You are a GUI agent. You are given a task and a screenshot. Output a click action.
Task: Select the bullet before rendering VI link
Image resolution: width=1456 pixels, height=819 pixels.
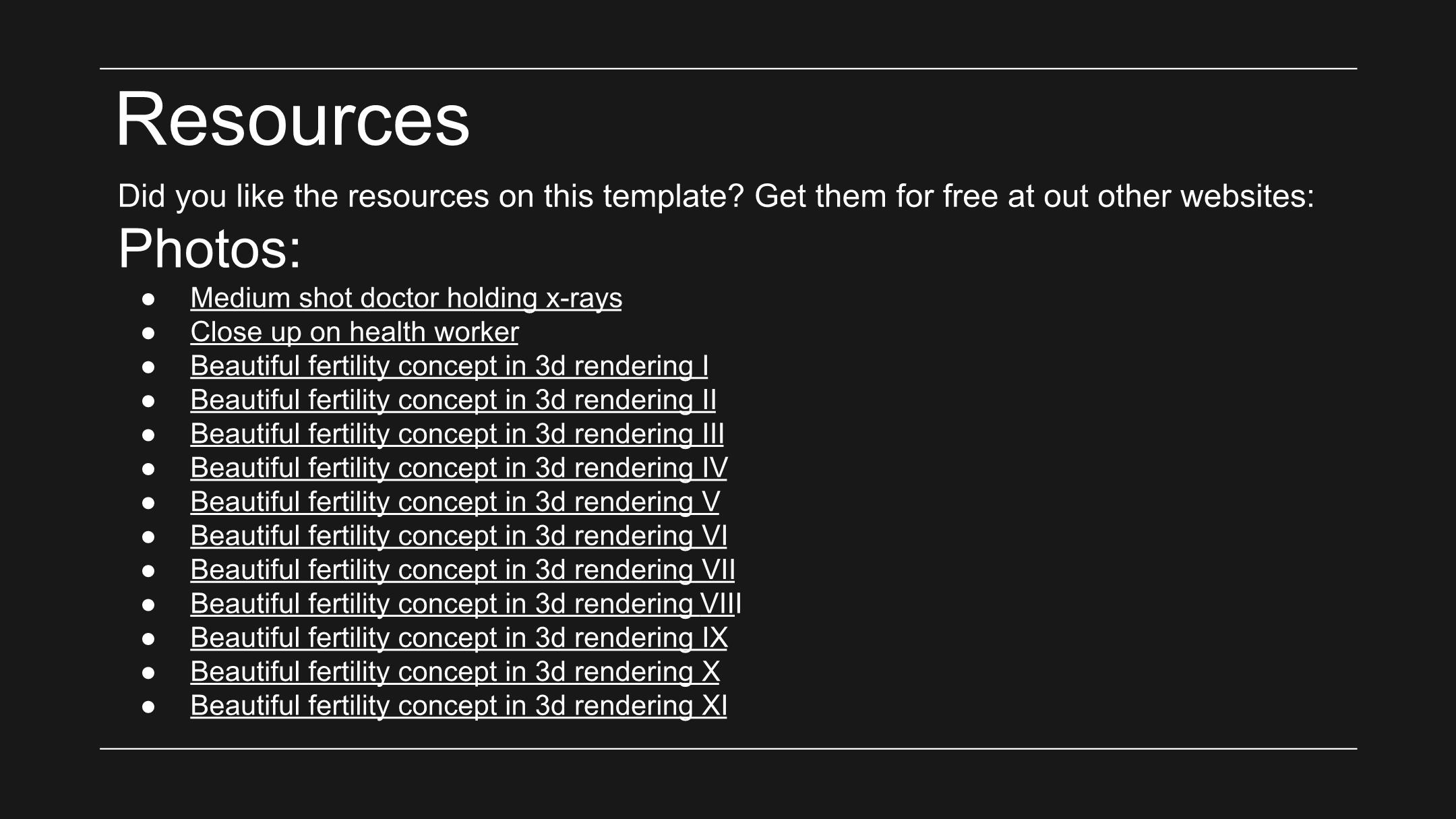148,537
